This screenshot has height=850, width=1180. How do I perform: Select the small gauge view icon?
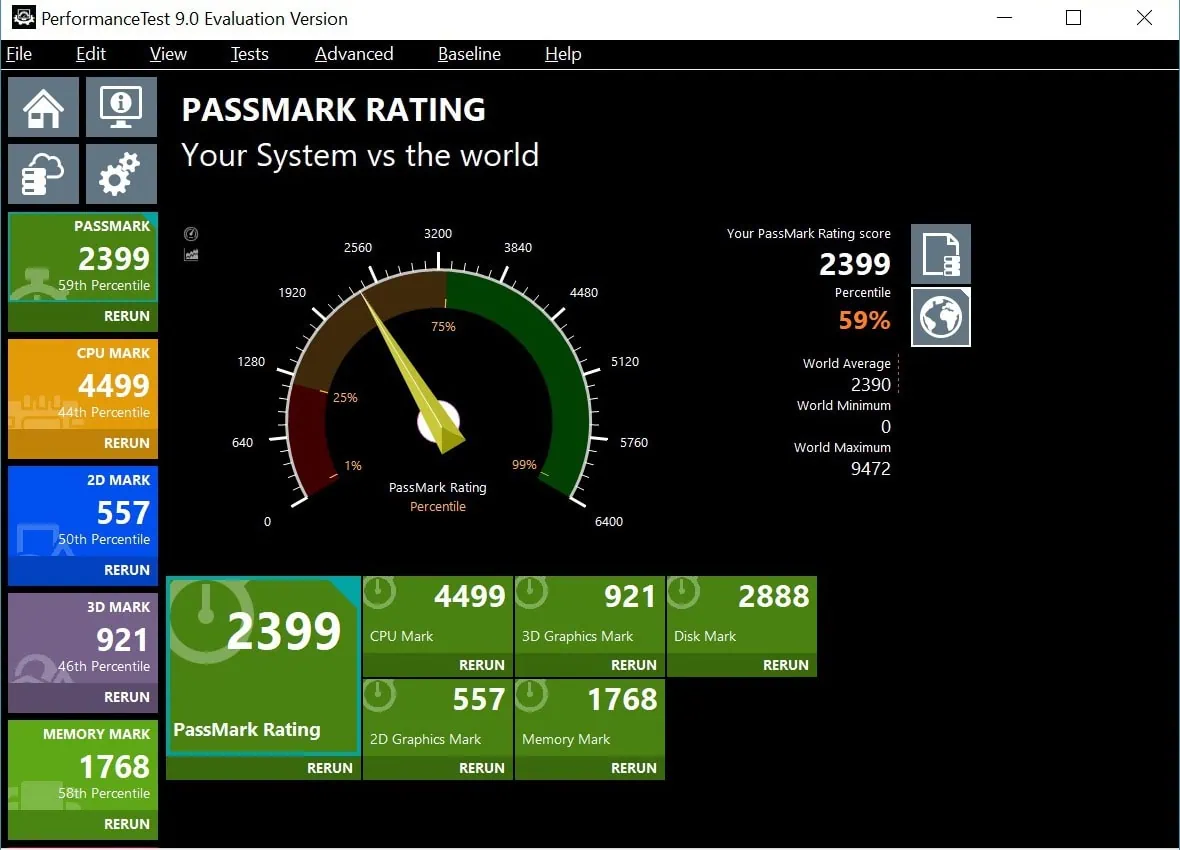click(x=191, y=234)
